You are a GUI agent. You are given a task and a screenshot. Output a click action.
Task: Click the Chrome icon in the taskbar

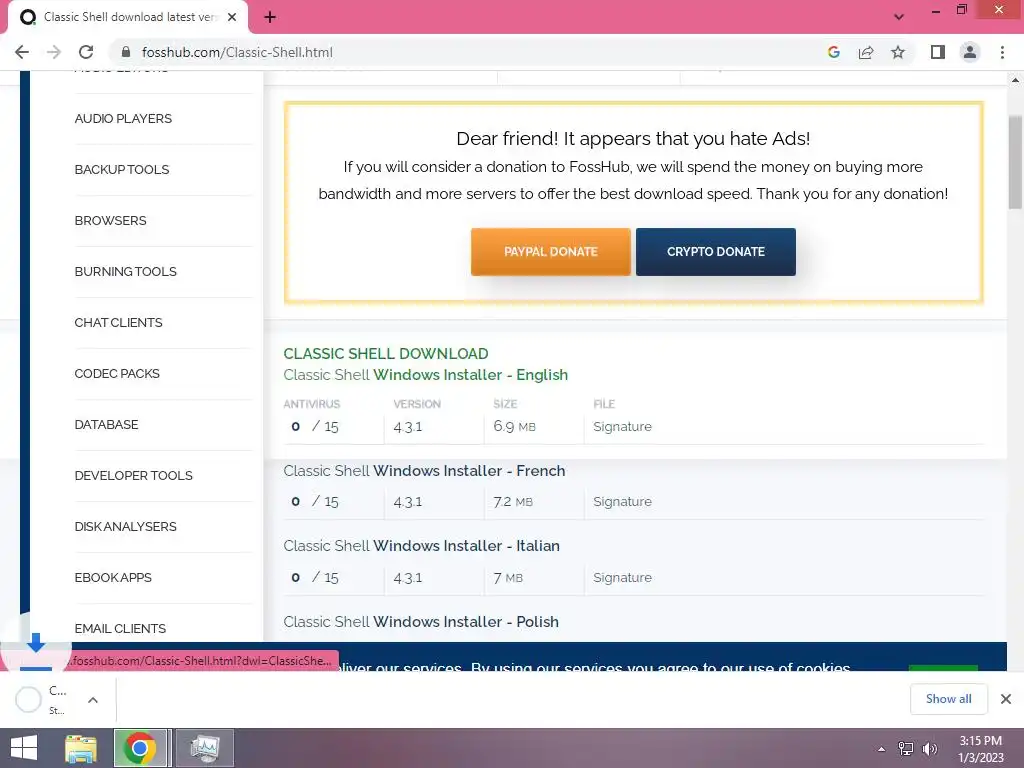[x=141, y=748]
